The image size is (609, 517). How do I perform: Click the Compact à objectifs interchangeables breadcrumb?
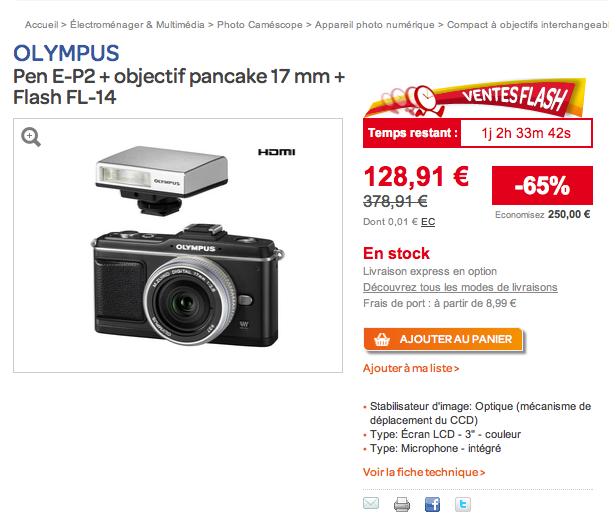pos(527,23)
